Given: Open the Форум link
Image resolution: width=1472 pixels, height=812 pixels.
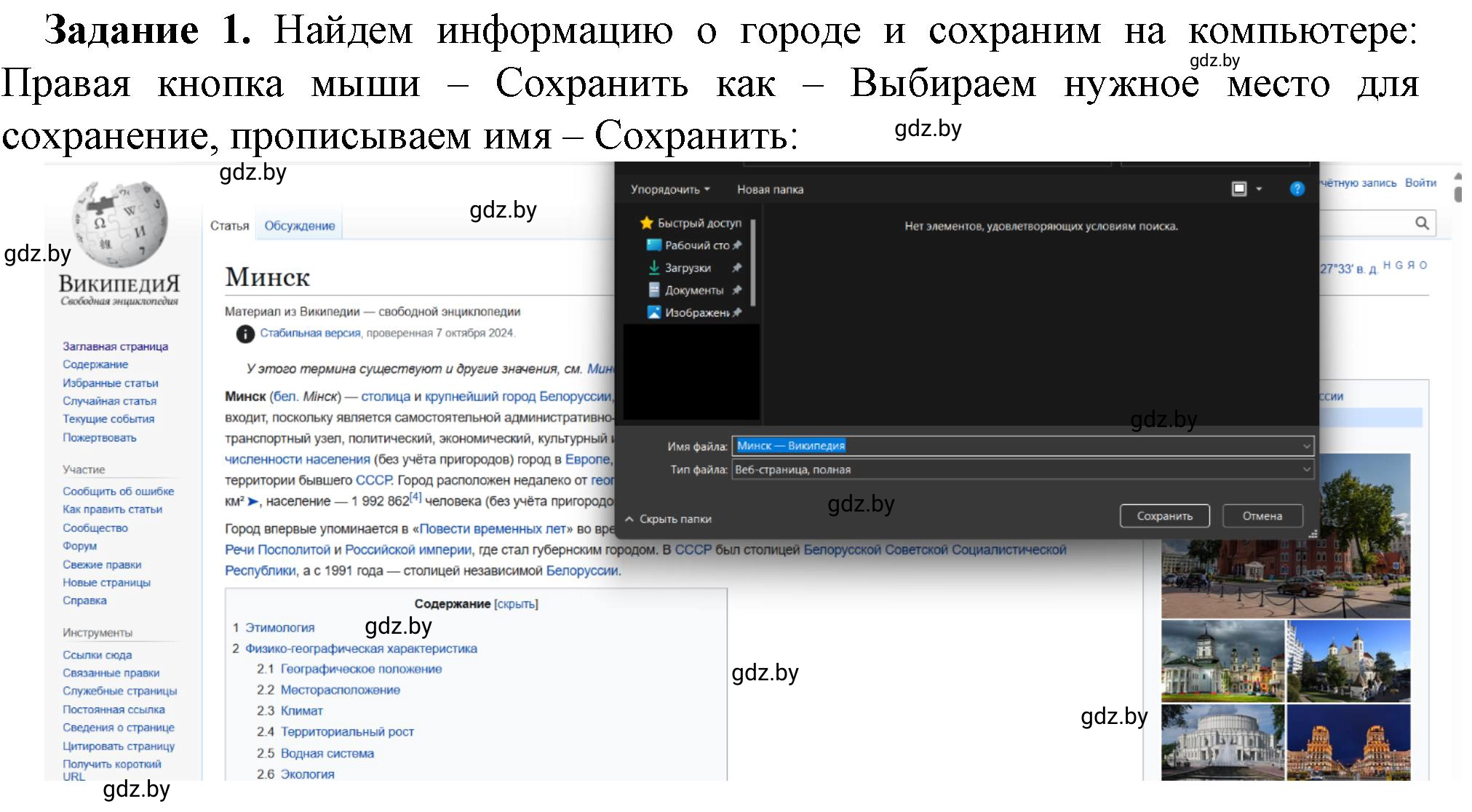Looking at the screenshot, I should point(79,546).
